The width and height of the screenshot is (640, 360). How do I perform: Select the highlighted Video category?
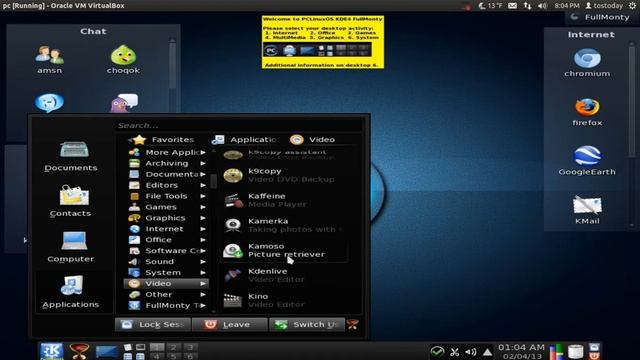pyautogui.click(x=167, y=283)
